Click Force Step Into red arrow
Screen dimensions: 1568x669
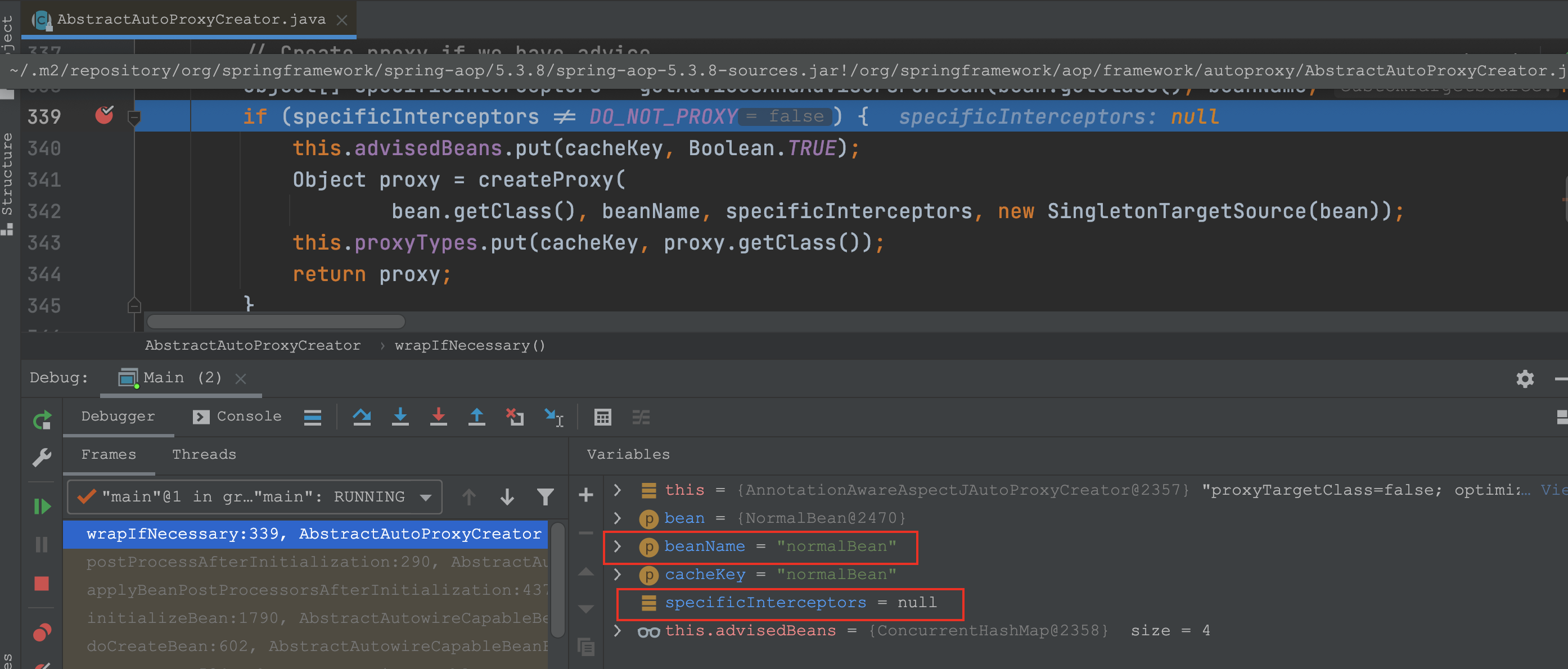coord(438,417)
